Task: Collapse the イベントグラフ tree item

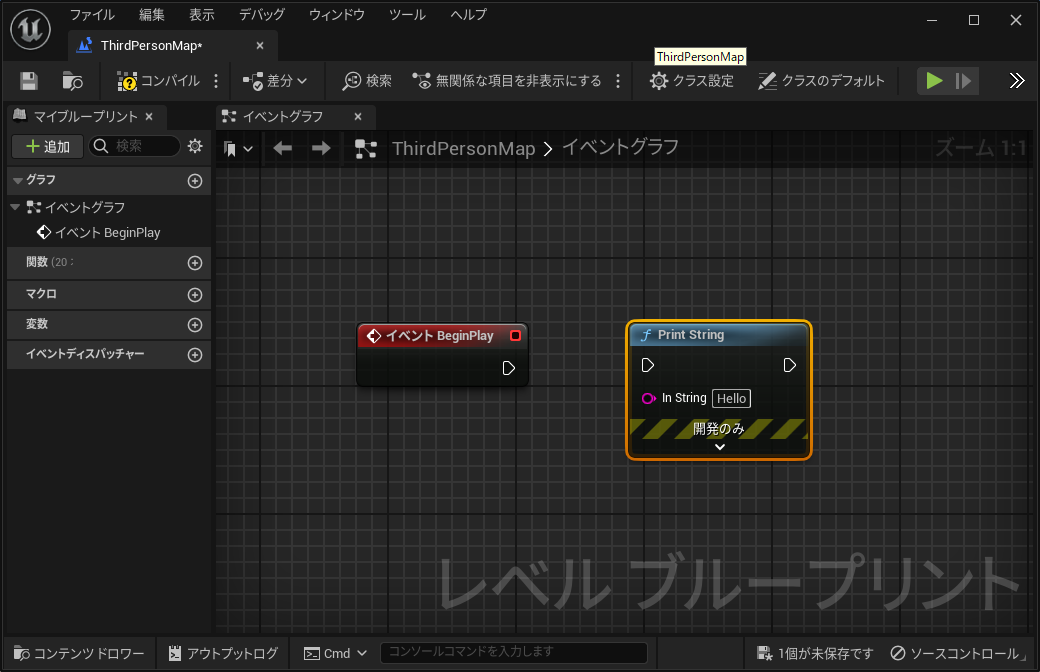Action: point(15,207)
